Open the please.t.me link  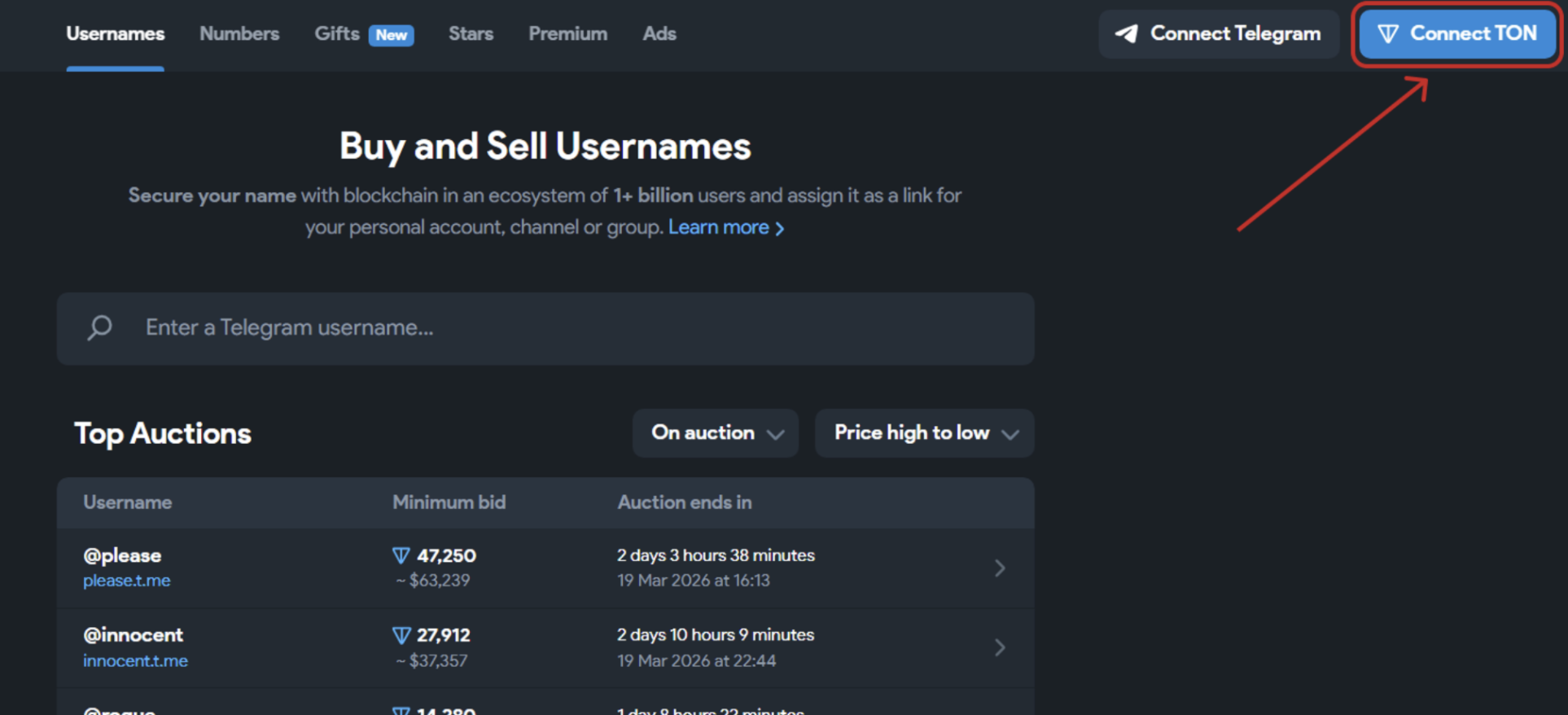[x=127, y=581]
